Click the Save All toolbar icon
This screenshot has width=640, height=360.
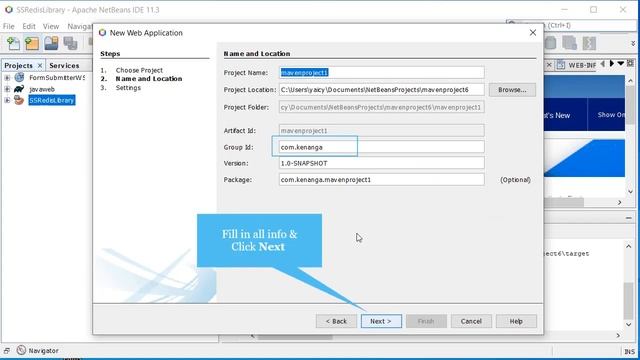(70, 43)
